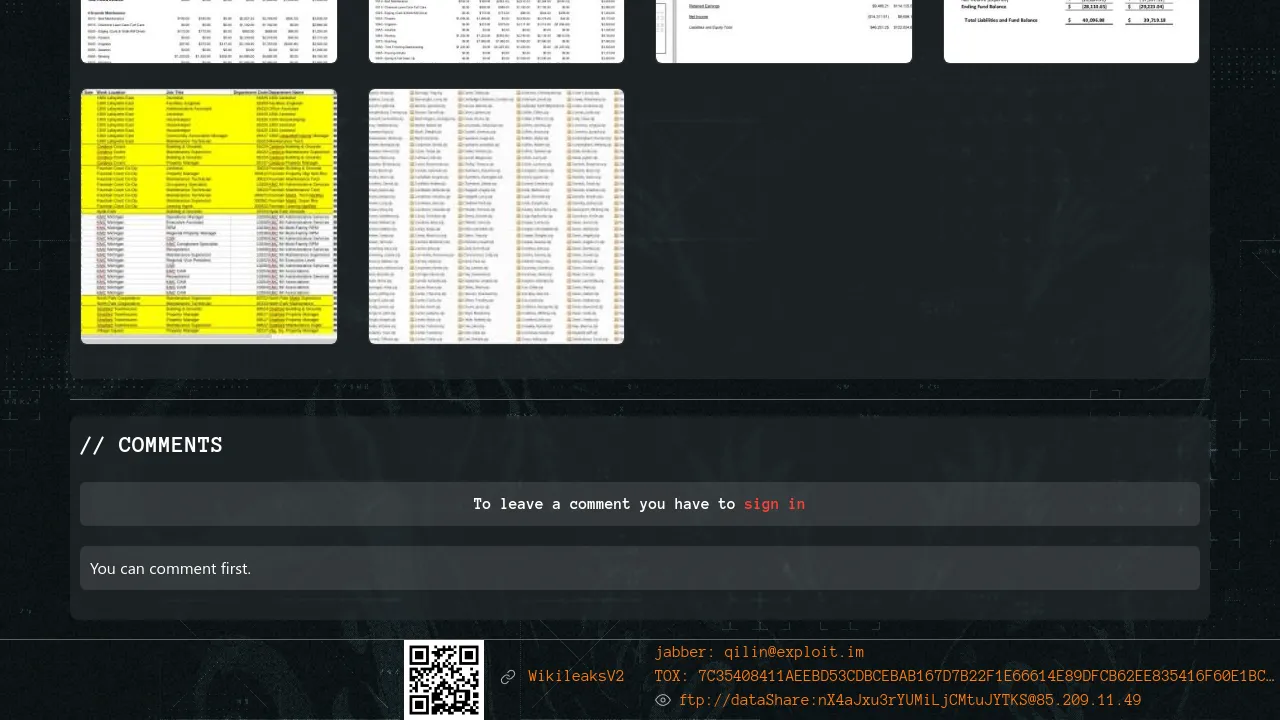Click the 'TOX:' label in the footer
This screenshot has height=720, width=1280.
coord(672,676)
